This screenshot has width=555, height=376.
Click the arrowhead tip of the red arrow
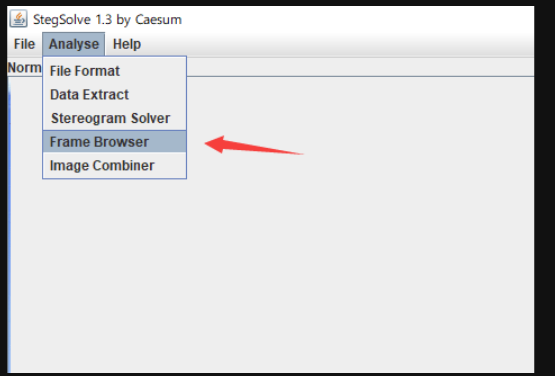click(207, 143)
